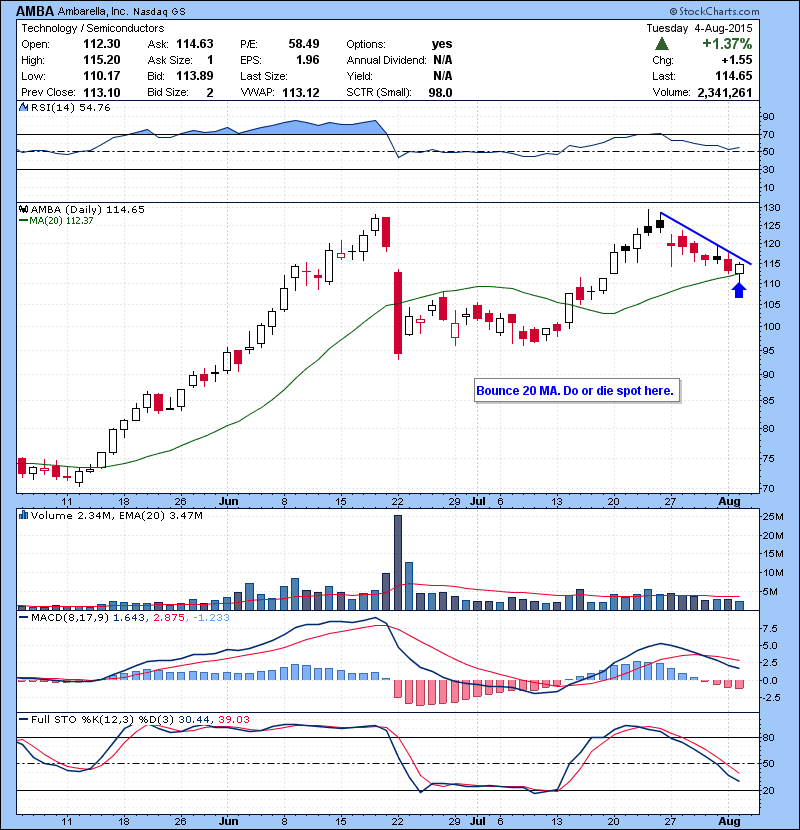Click the EPS value 1.96
This screenshot has width=800, height=830.
[x=308, y=60]
